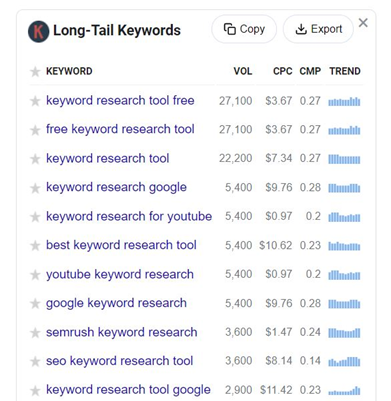Star the 'semrush keyword research' keyword
Viewport: 391px width, 401px height.
pyautogui.click(x=35, y=333)
